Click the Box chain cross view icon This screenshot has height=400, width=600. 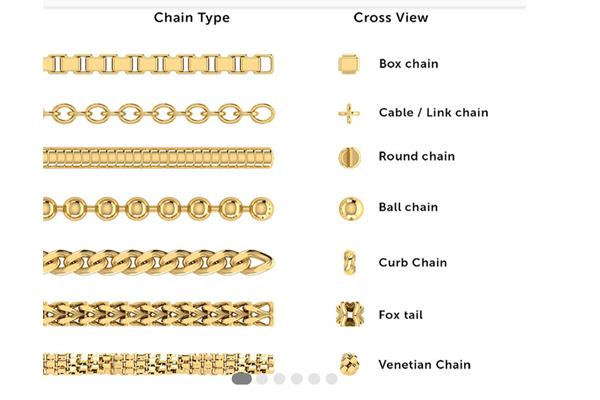348,65
